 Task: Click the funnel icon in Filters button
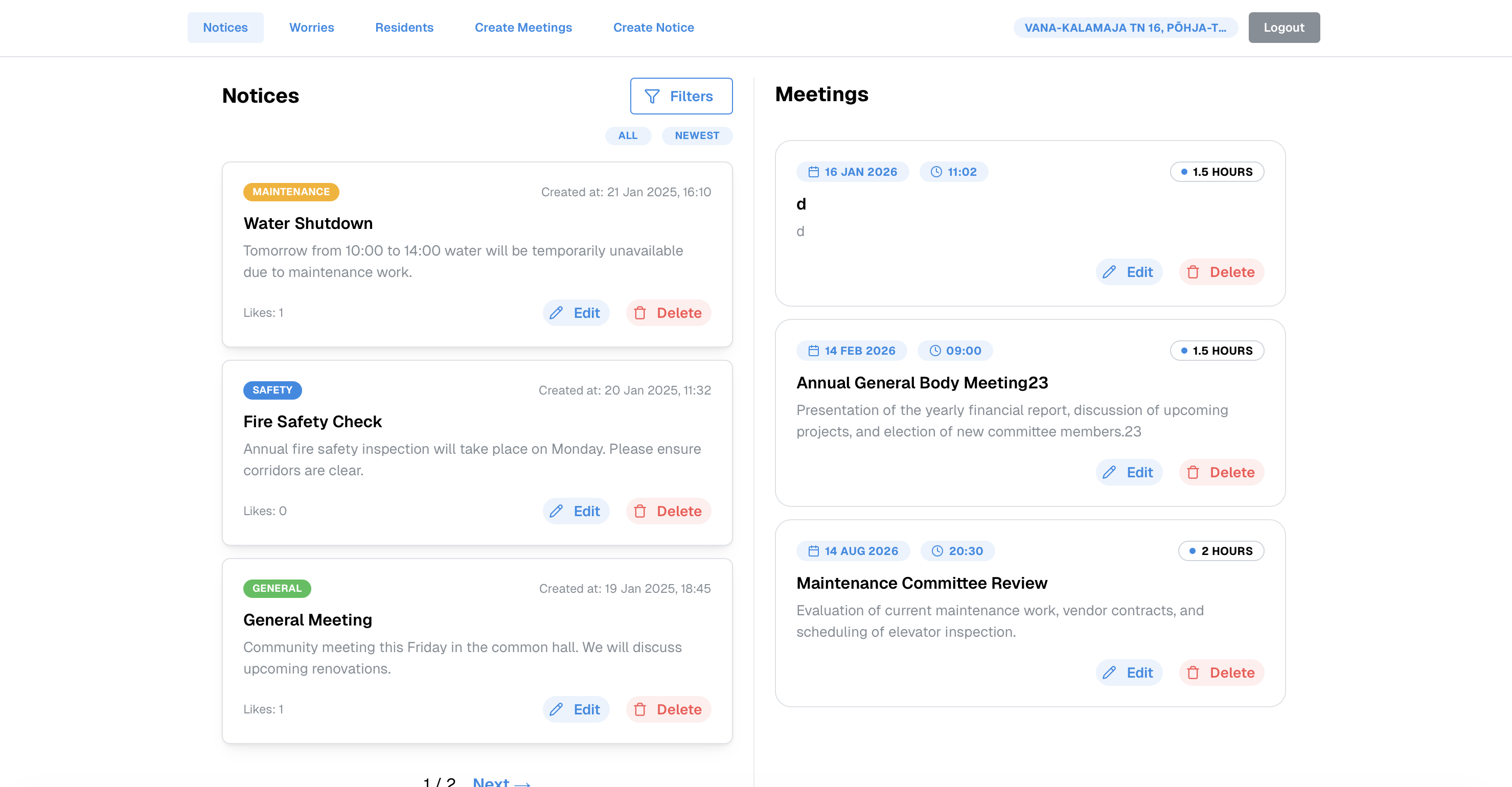pyautogui.click(x=652, y=96)
